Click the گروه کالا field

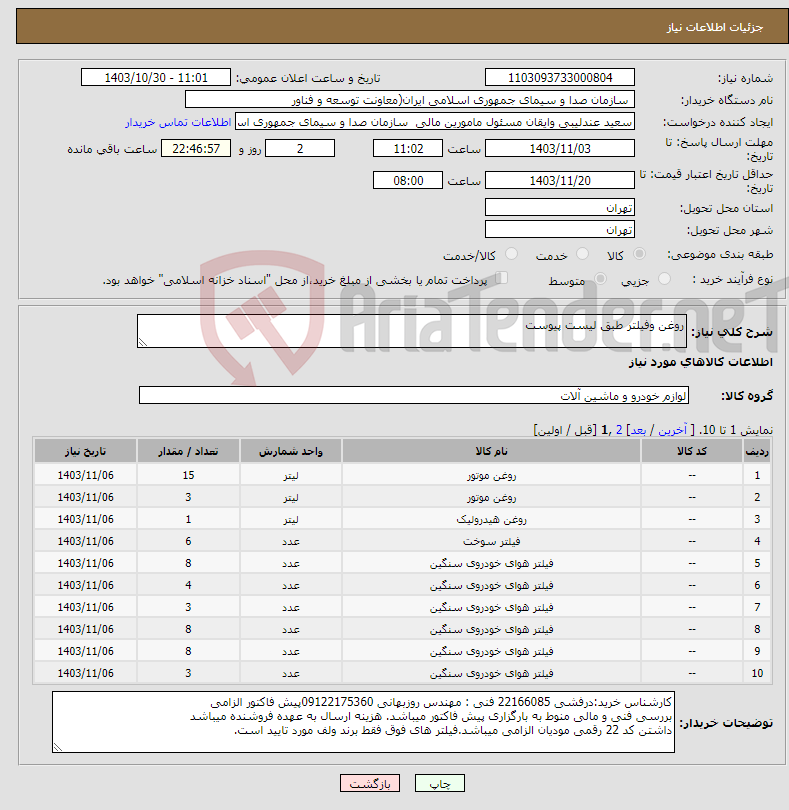tap(413, 395)
